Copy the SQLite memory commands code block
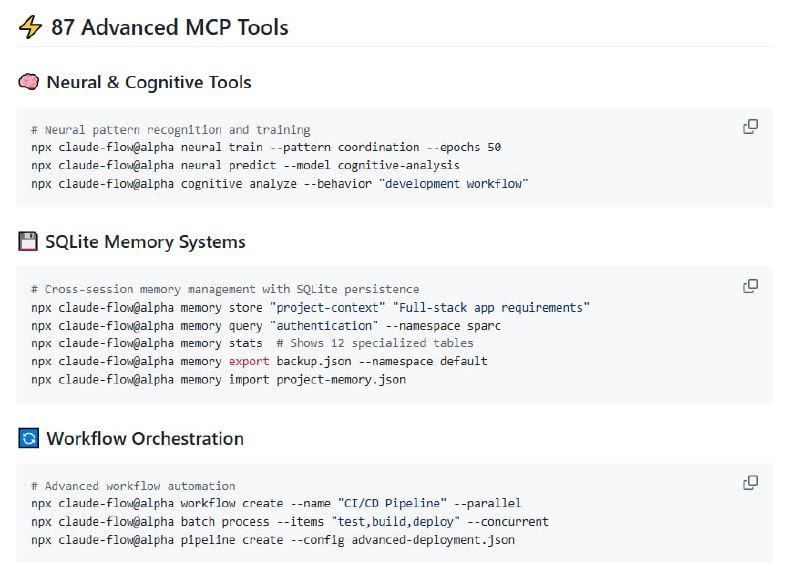Screen dimensions: 800x563 pos(750,286)
